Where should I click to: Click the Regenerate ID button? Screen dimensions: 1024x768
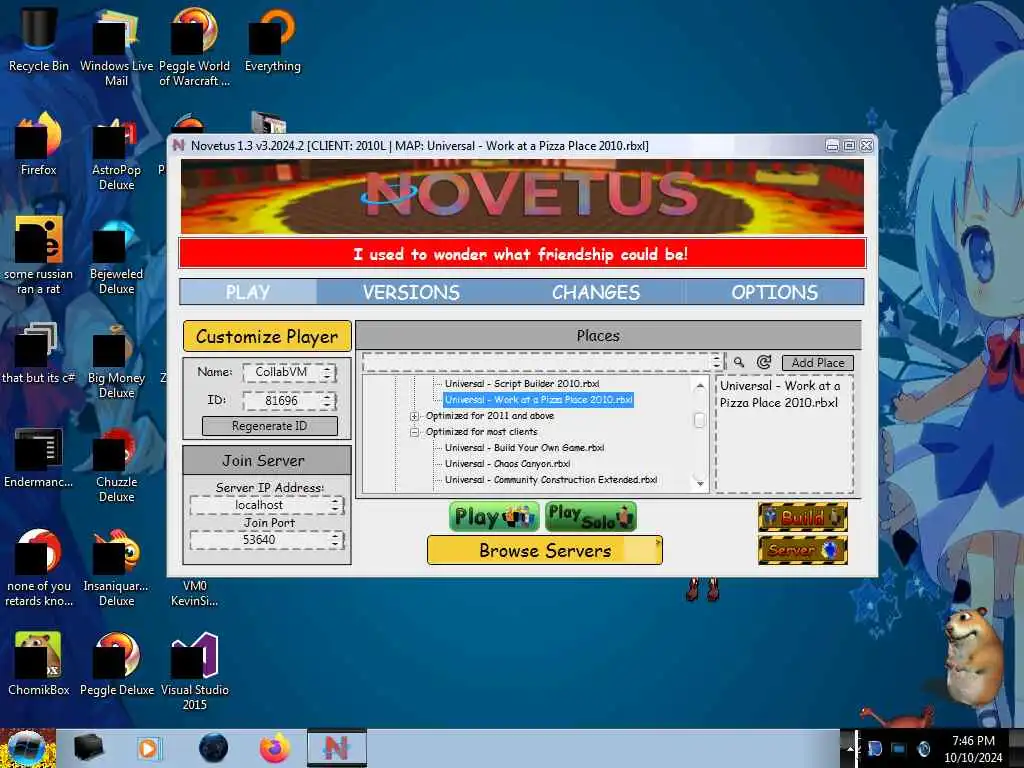click(x=270, y=426)
